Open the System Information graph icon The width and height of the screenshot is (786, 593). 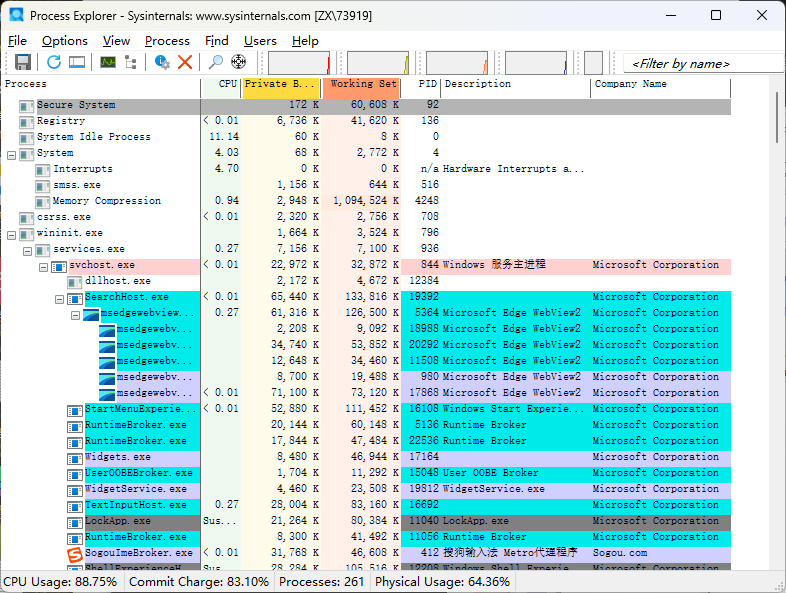click(108, 62)
